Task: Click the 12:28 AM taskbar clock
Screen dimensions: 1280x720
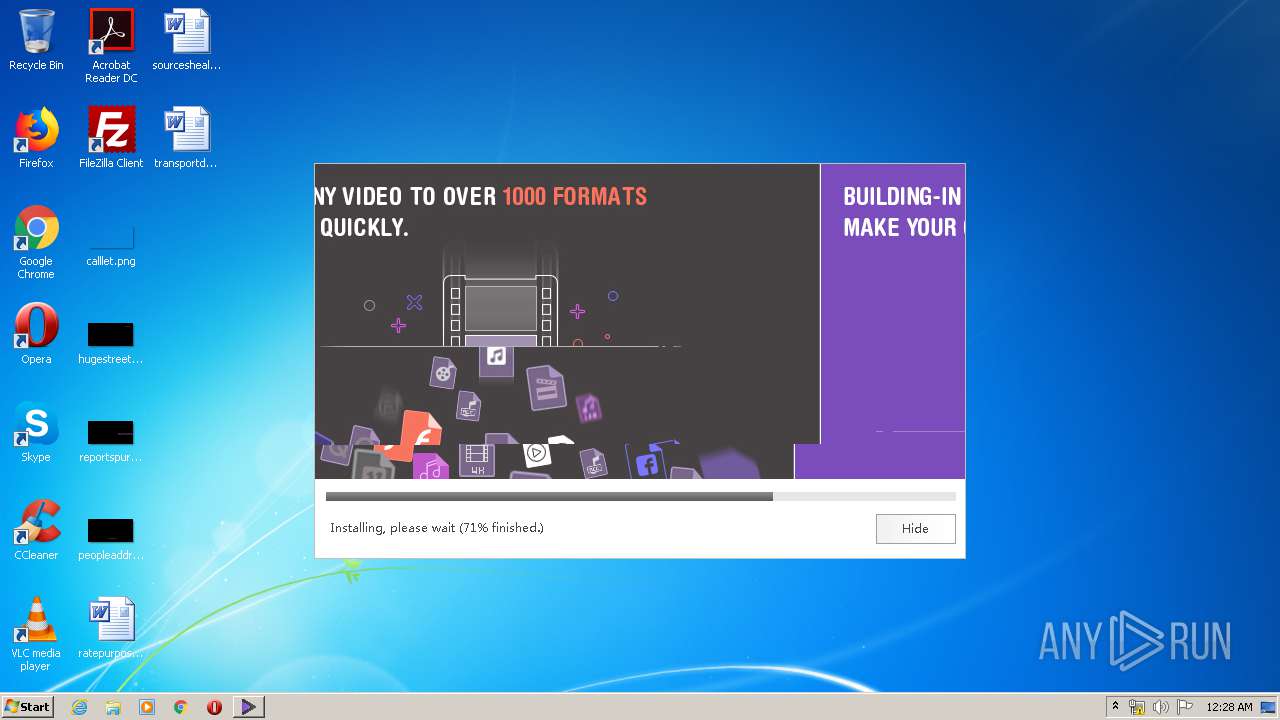Action: point(1229,707)
